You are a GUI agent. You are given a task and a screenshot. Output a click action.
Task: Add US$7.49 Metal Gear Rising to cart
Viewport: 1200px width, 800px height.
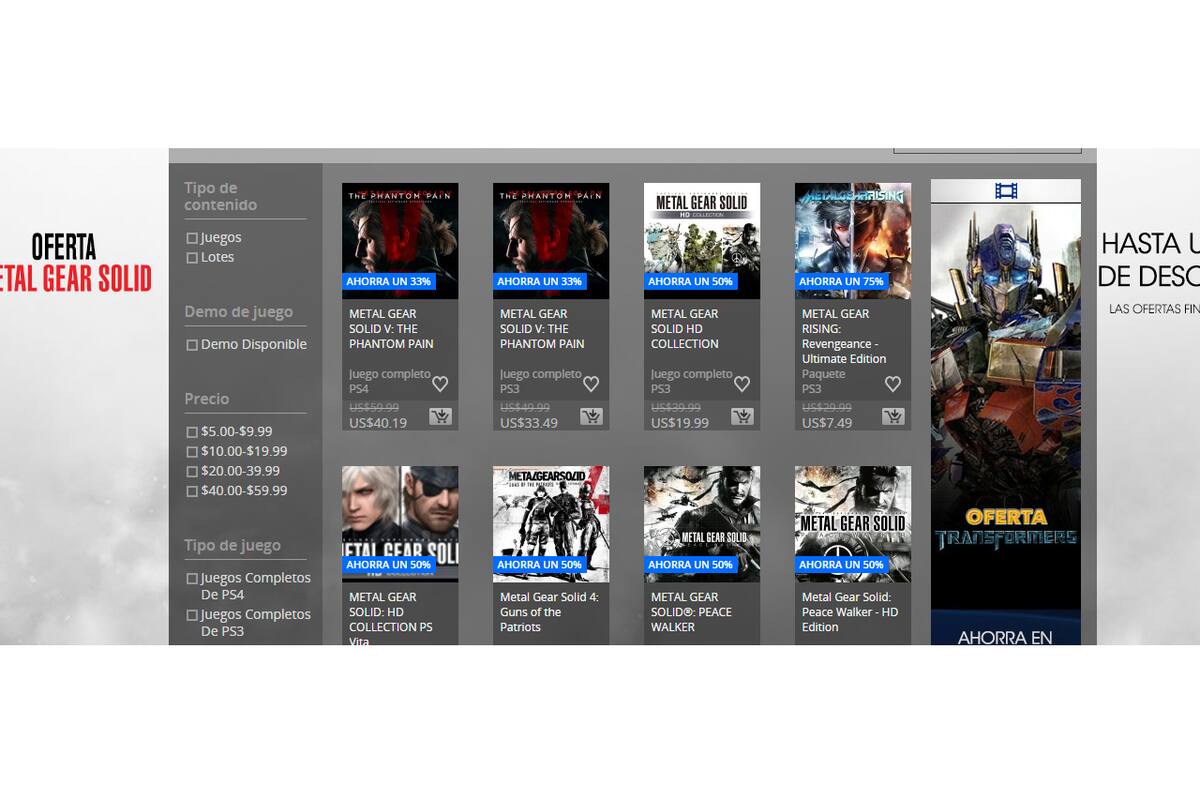click(x=893, y=416)
